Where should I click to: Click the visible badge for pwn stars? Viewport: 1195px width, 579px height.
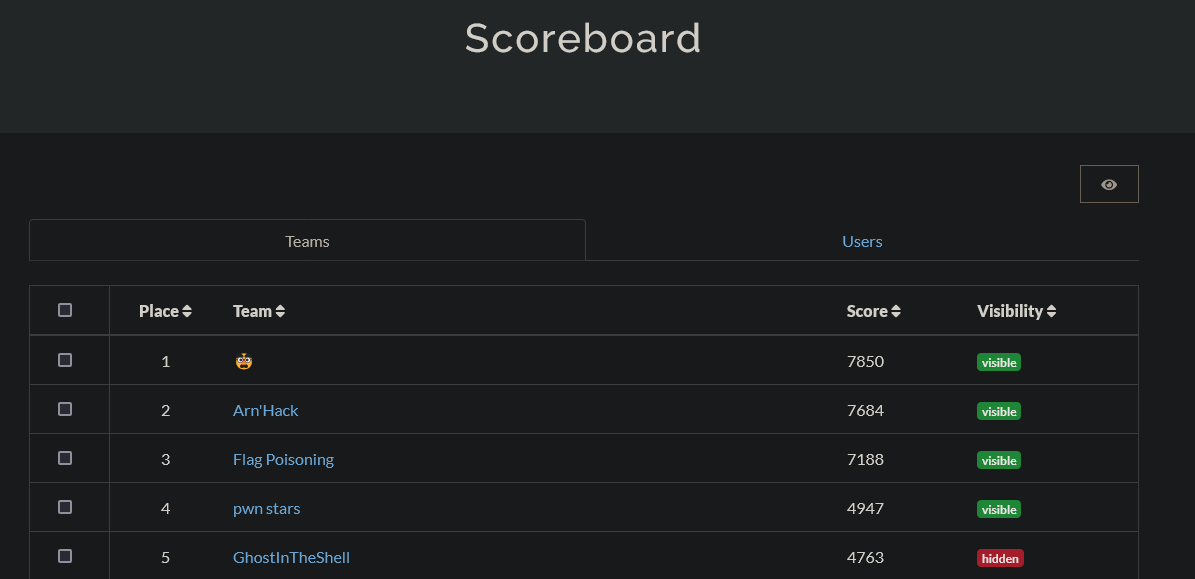pos(998,509)
